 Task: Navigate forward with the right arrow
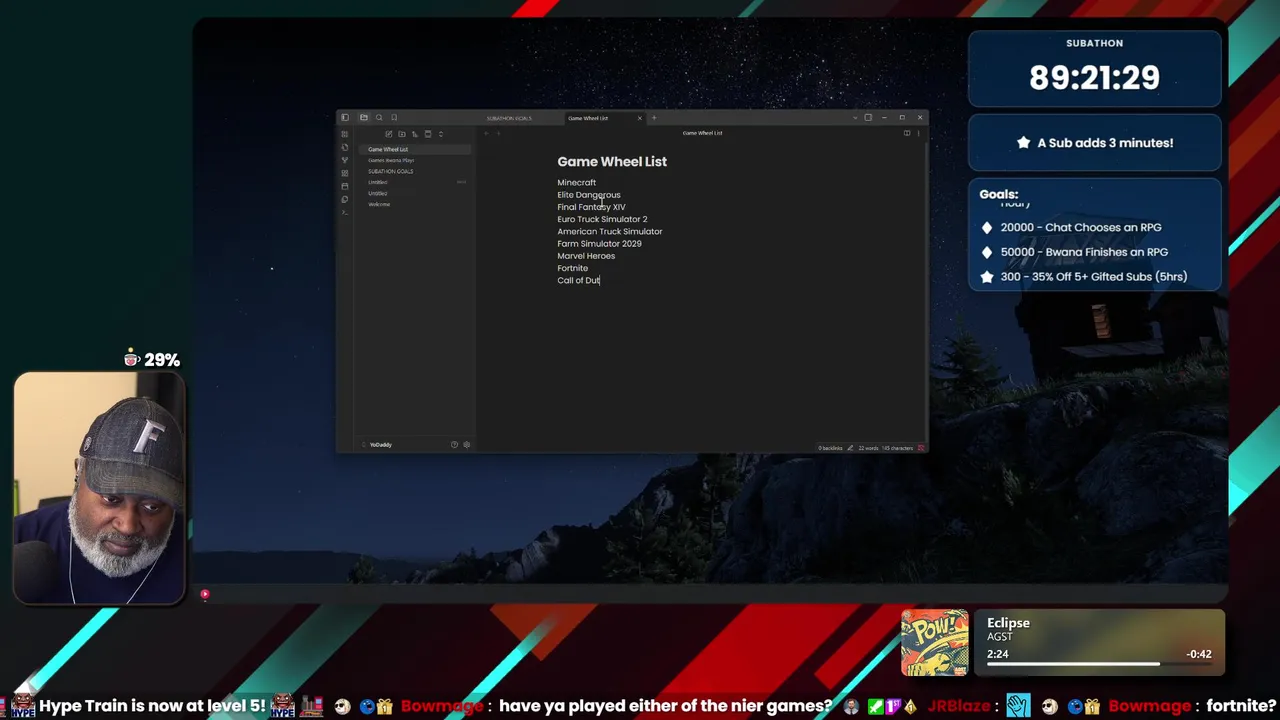(x=498, y=133)
